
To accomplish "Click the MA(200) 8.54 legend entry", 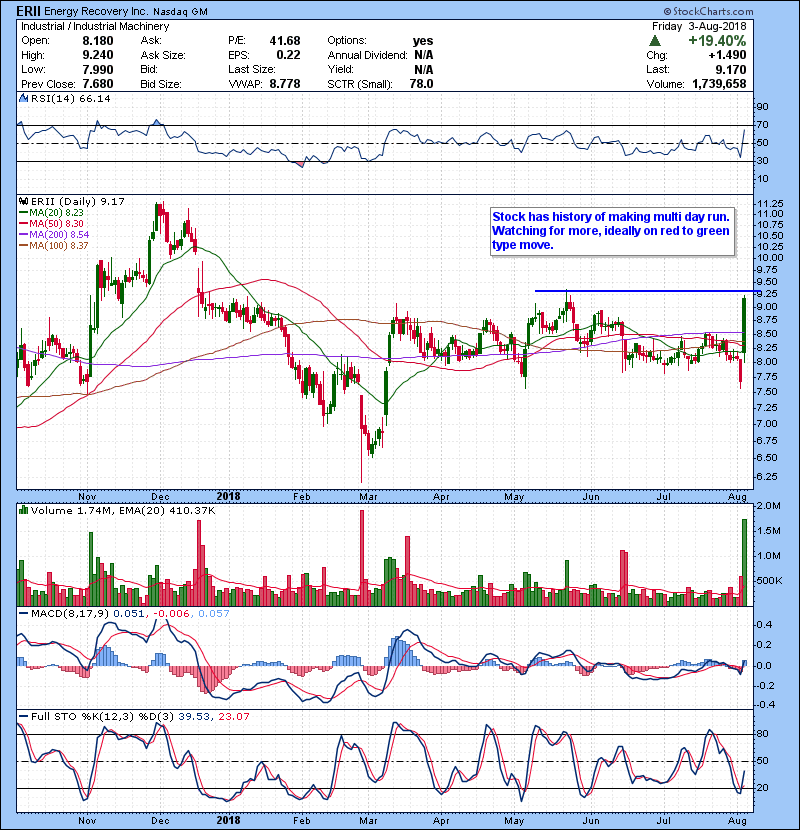I will (x=54, y=234).
